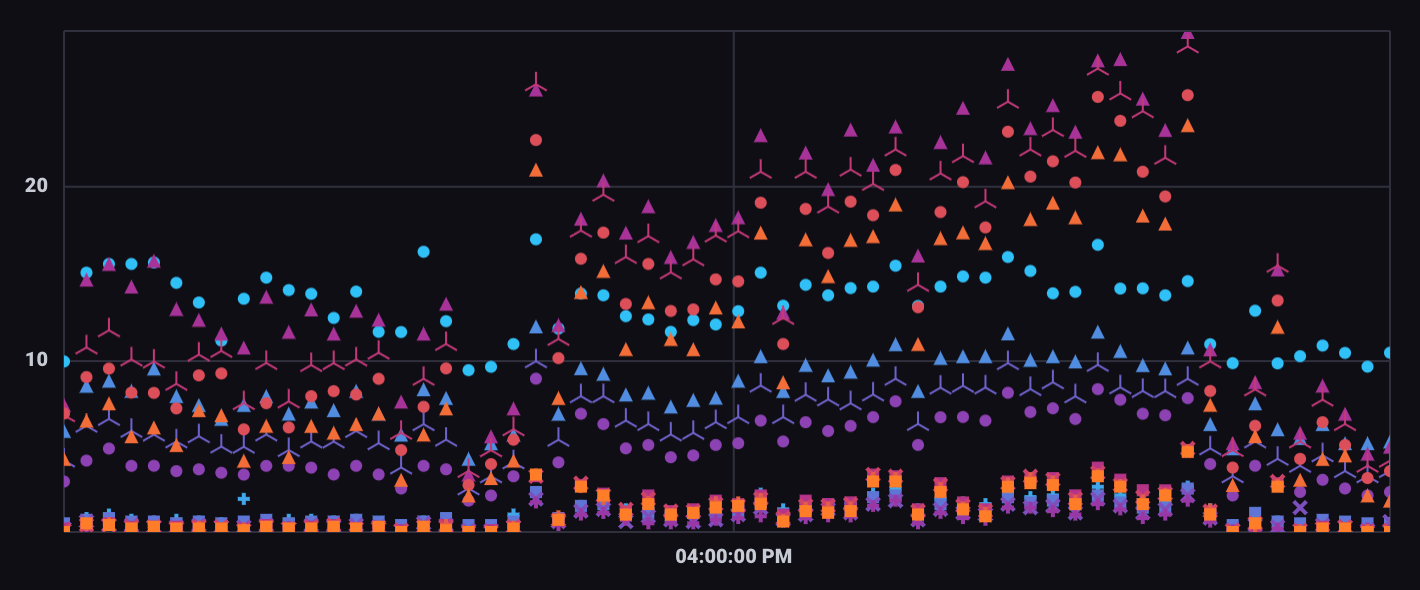The height and width of the screenshot is (590, 1420).
Task: Click the blue triangle in the early spike column
Action: point(536,327)
